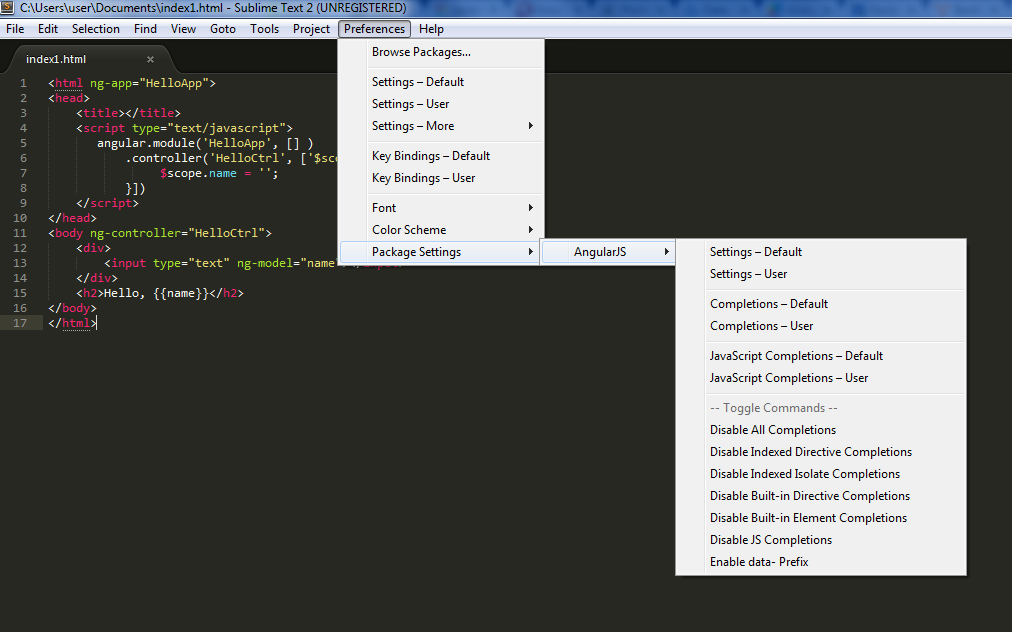The width and height of the screenshot is (1012, 632).
Task: Click $scope.name on line 7
Action: click(x=198, y=173)
